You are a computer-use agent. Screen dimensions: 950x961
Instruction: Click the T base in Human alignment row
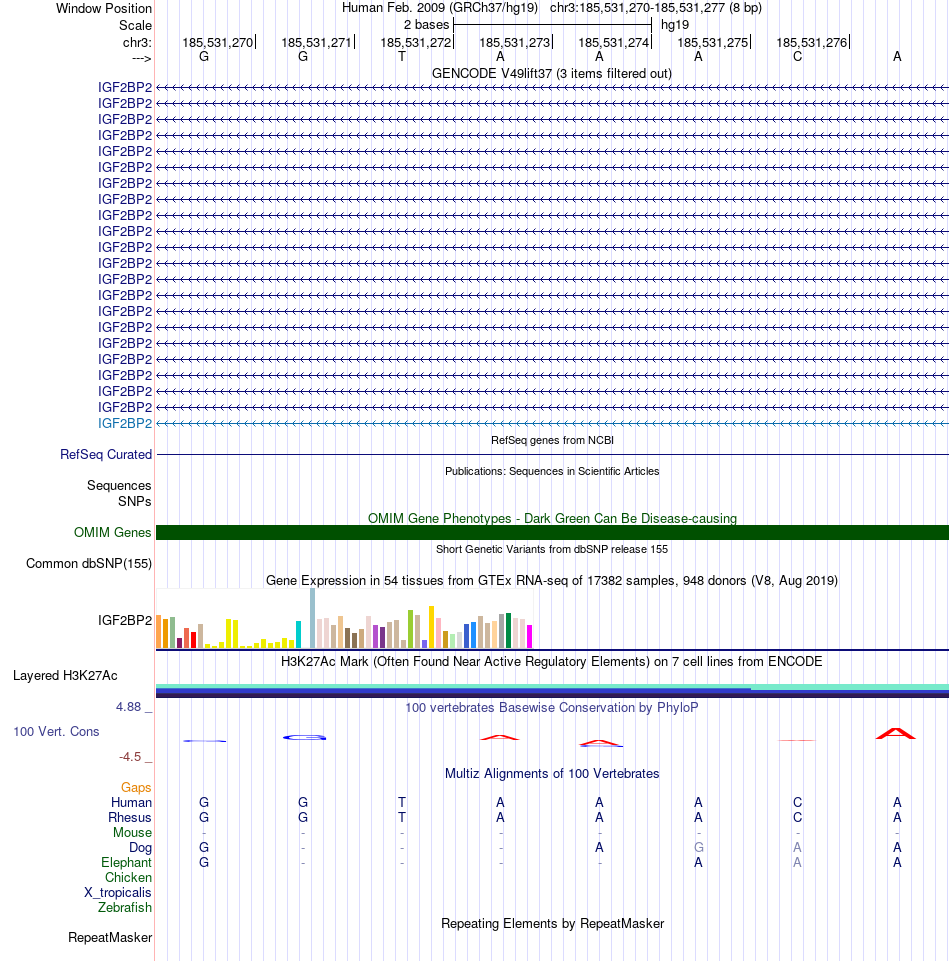click(x=401, y=802)
